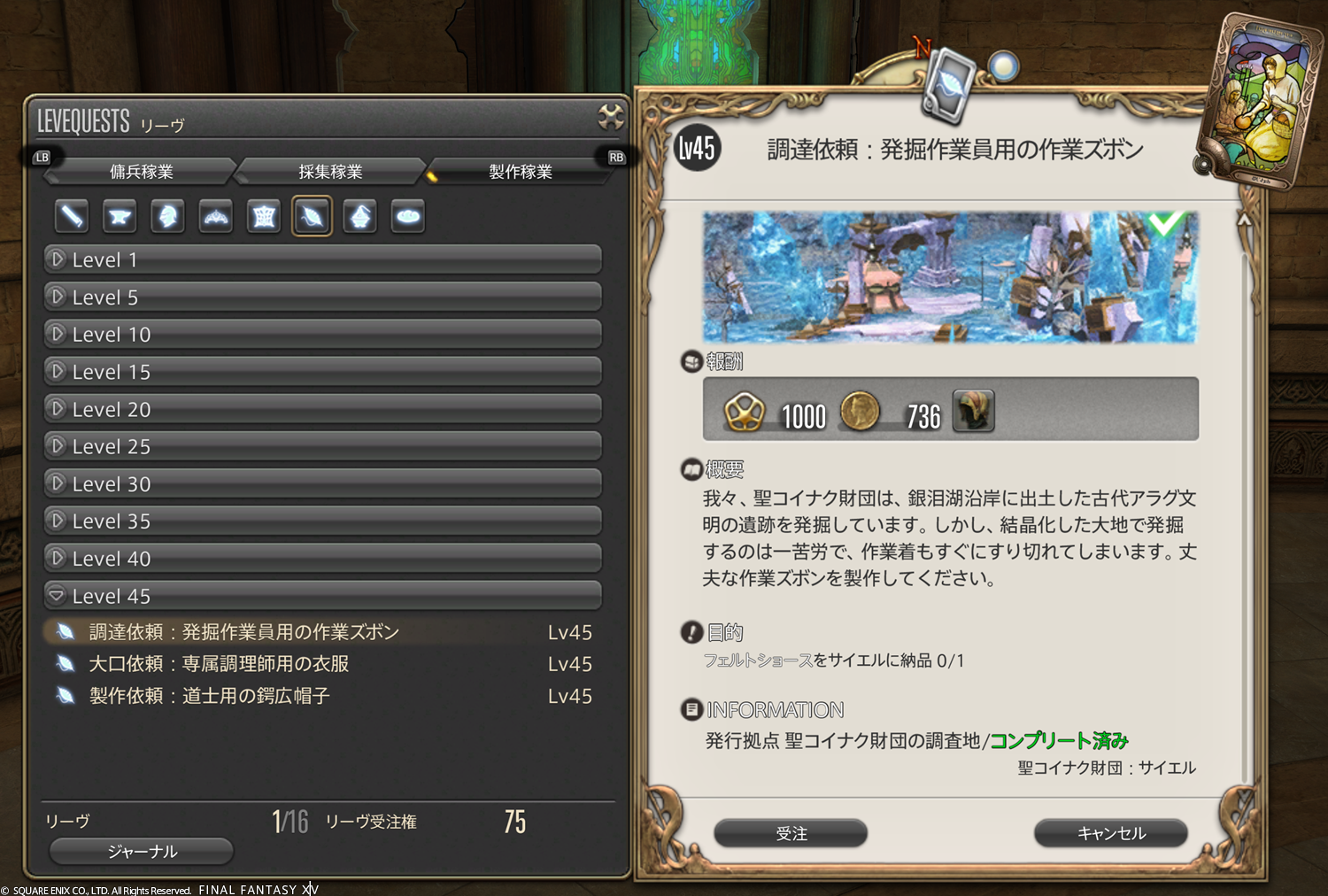Open the 製作稼業 tab
Image resolution: width=1328 pixels, height=896 pixels.
(521, 171)
